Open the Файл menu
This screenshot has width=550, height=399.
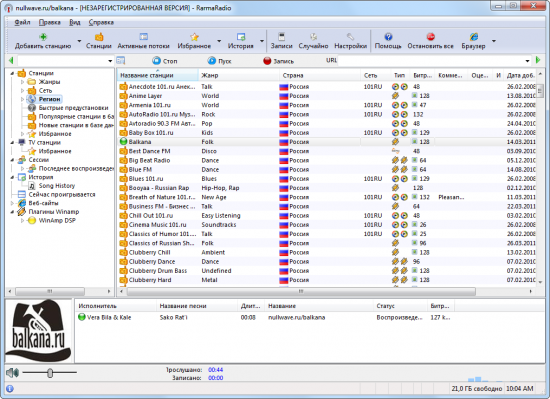coord(22,22)
